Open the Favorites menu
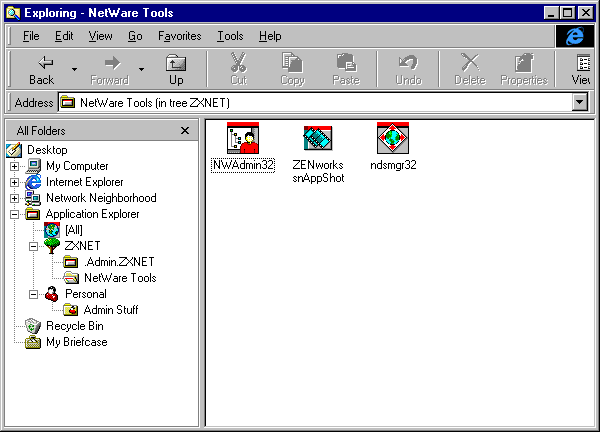This screenshot has height=432, width=600. pos(179,36)
